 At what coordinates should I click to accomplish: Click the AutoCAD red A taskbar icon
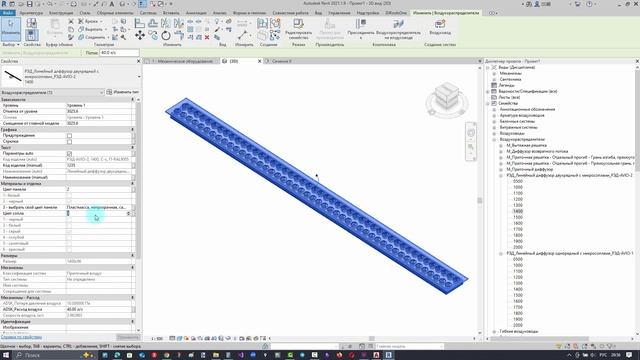(x=376, y=355)
